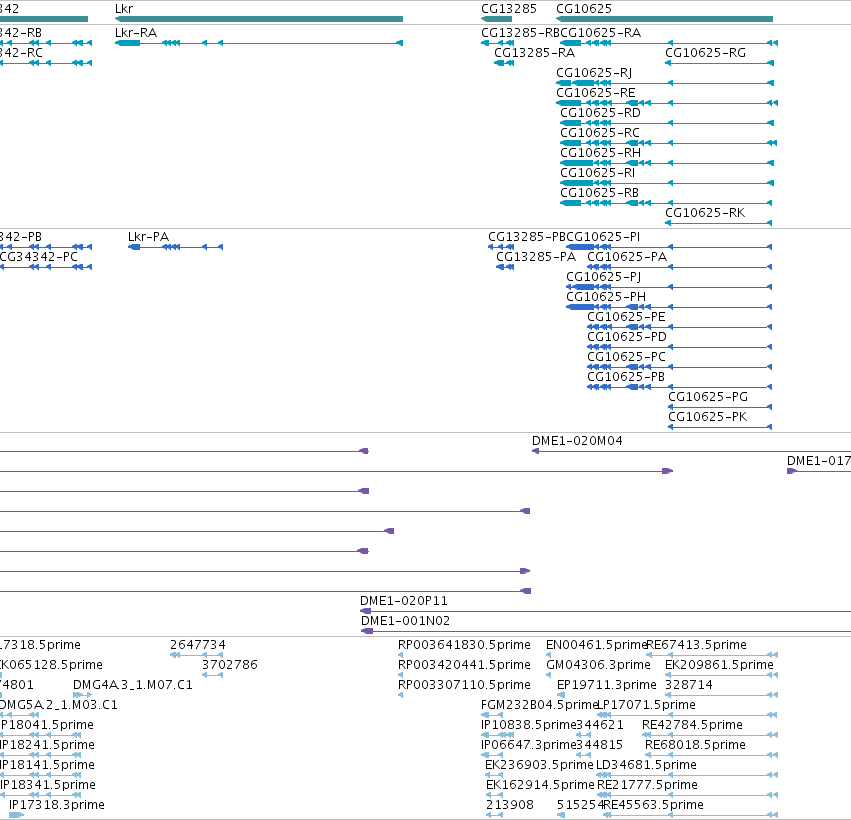The width and height of the screenshot is (851, 820).
Task: Click the CG34342-PC protein label
Action: pos(38,257)
